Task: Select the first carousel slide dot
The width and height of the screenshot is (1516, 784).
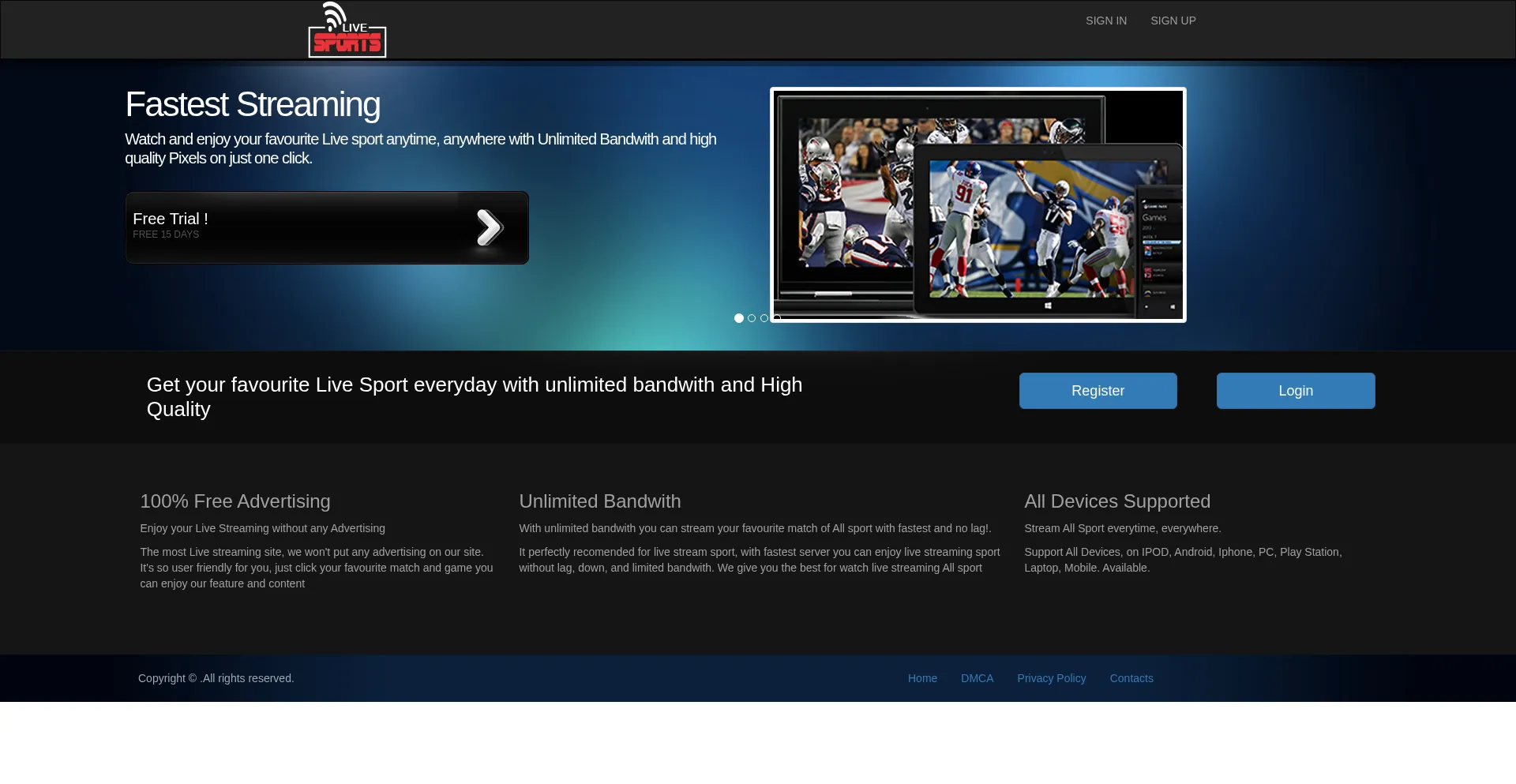Action: [x=739, y=318]
